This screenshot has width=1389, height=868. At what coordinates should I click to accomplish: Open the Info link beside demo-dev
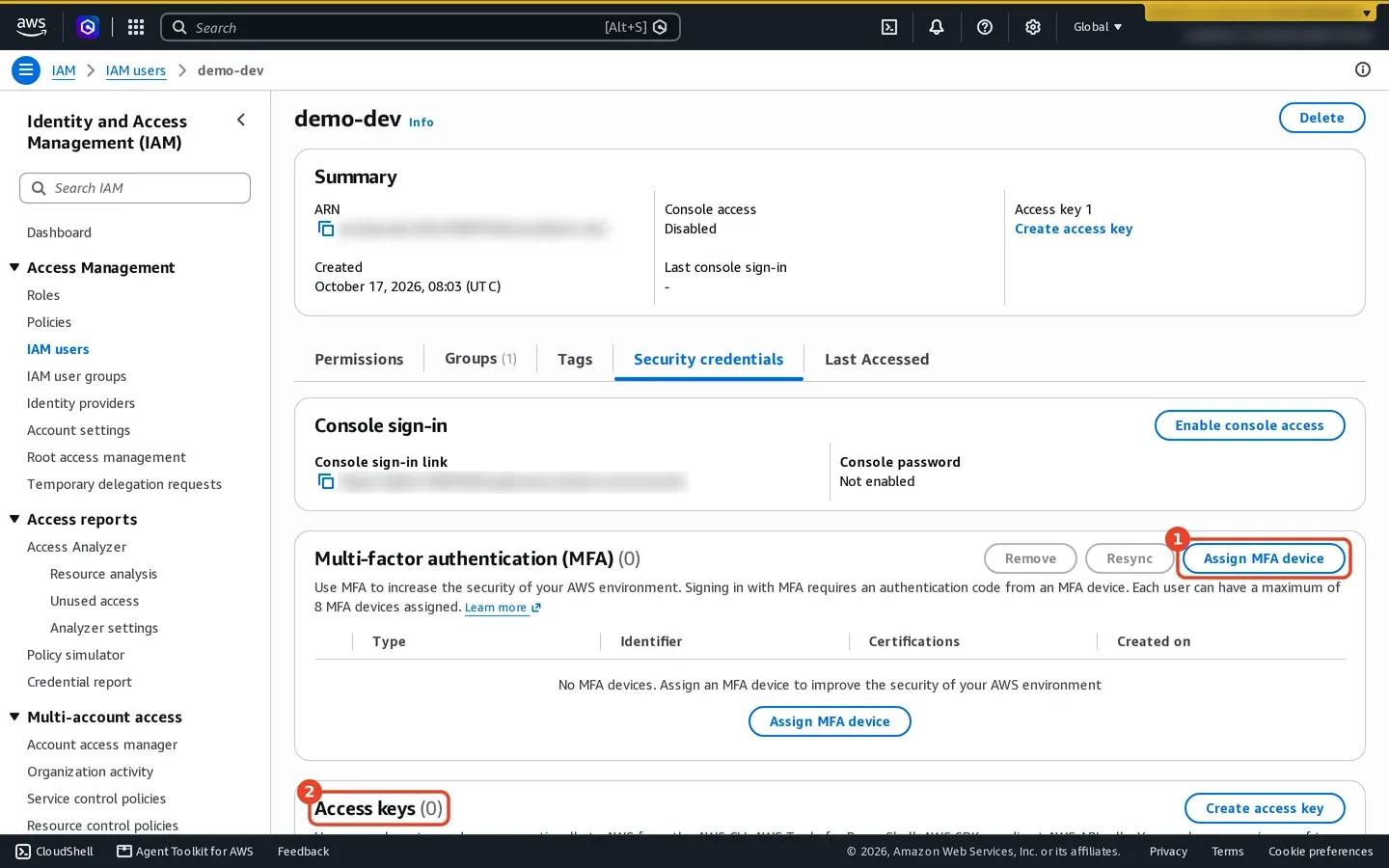(x=422, y=122)
